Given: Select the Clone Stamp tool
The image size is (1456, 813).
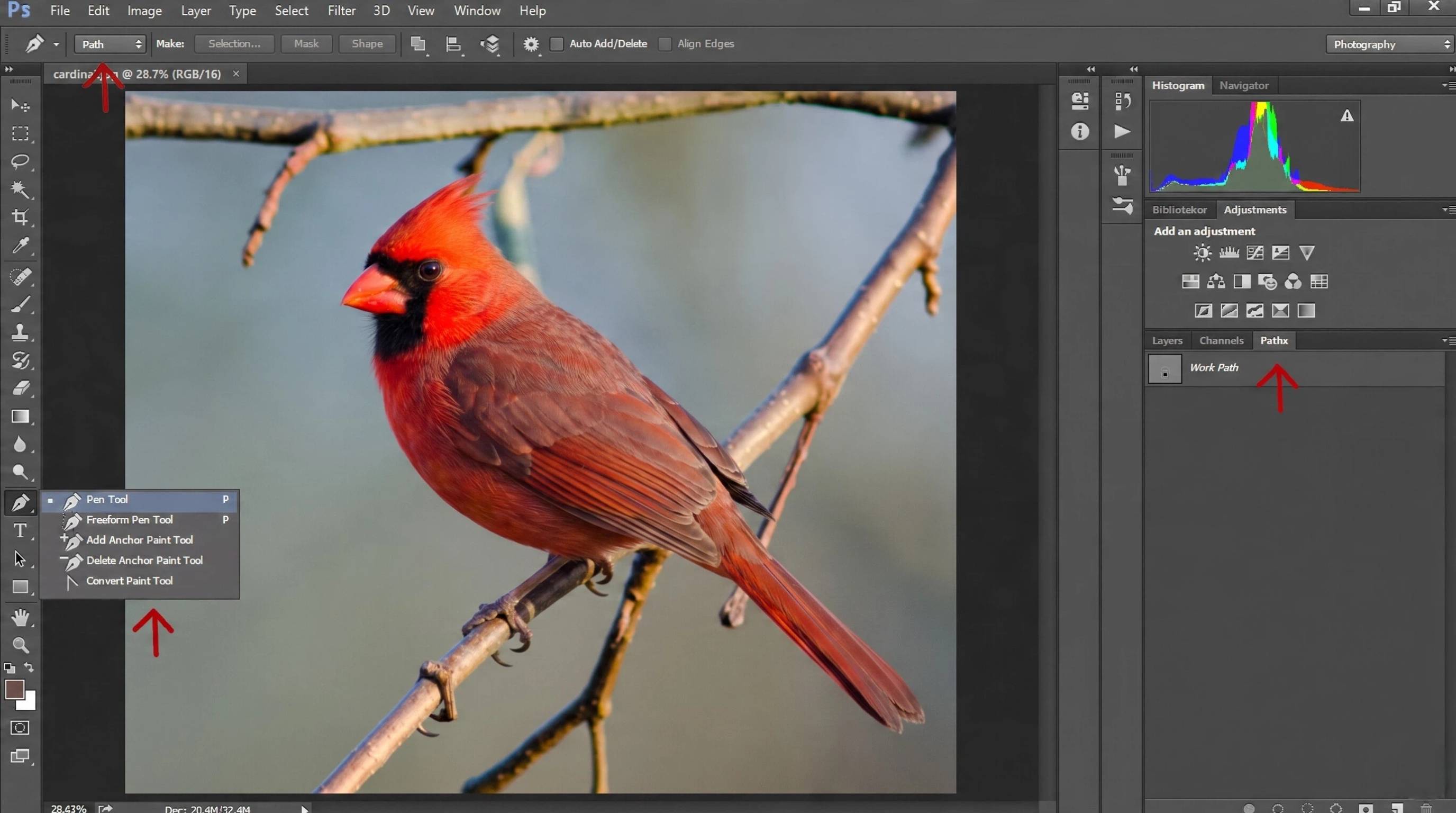Looking at the screenshot, I should (x=20, y=332).
